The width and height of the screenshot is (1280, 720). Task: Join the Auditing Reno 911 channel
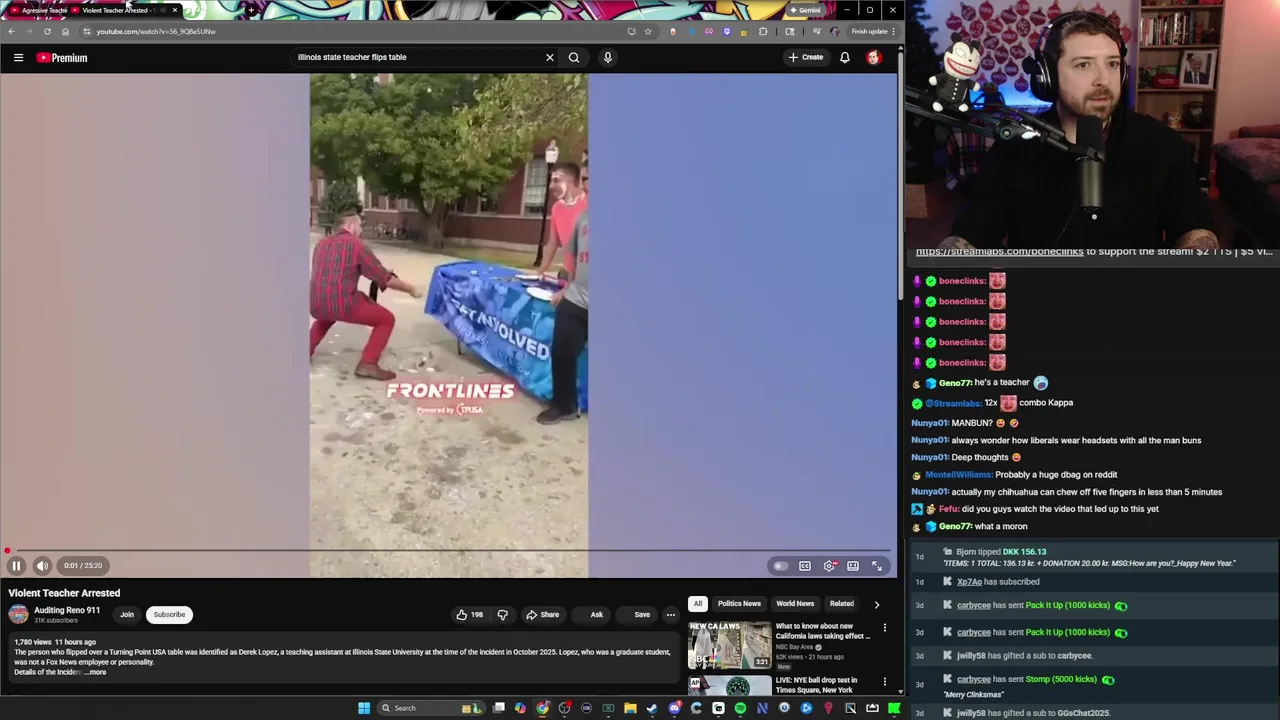tap(127, 615)
